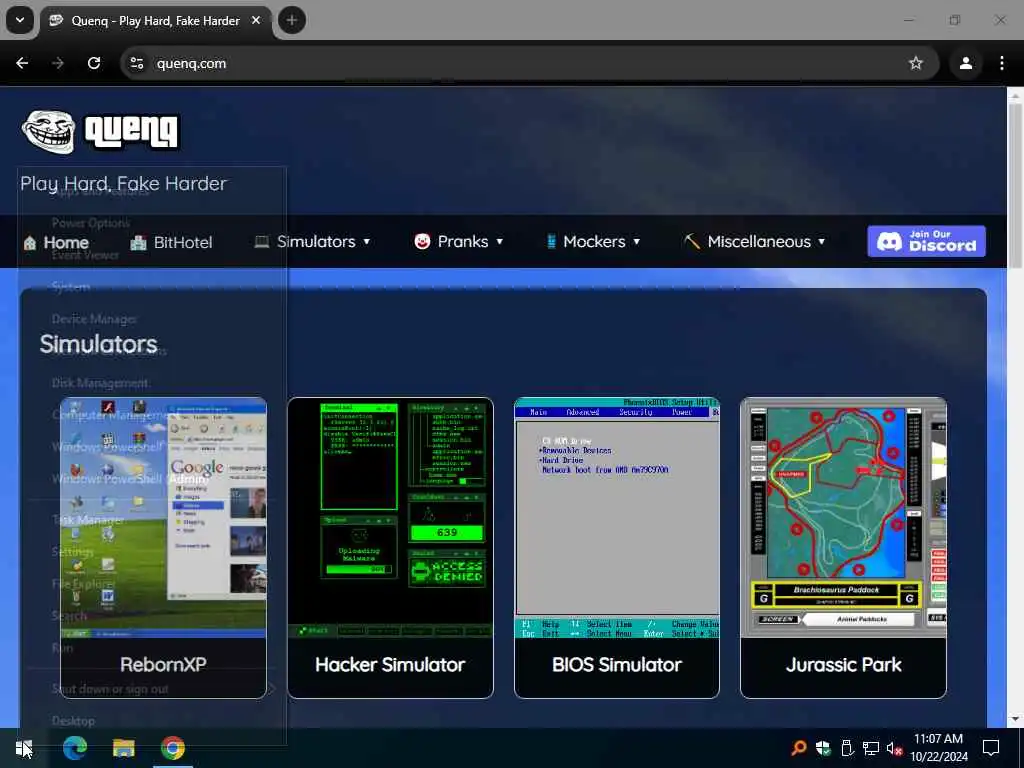1024x768 pixels.
Task: Click the orange magnifier tray icon
Action: click(x=799, y=748)
